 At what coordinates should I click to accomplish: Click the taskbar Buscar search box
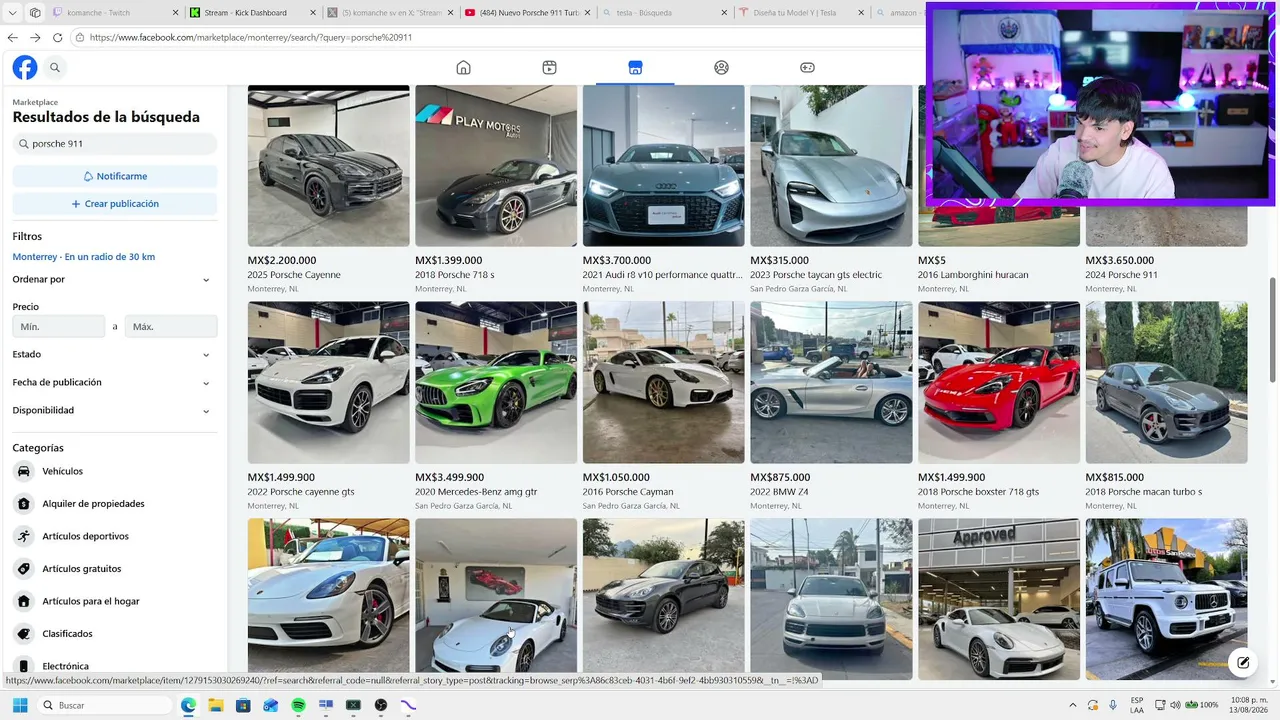point(106,705)
